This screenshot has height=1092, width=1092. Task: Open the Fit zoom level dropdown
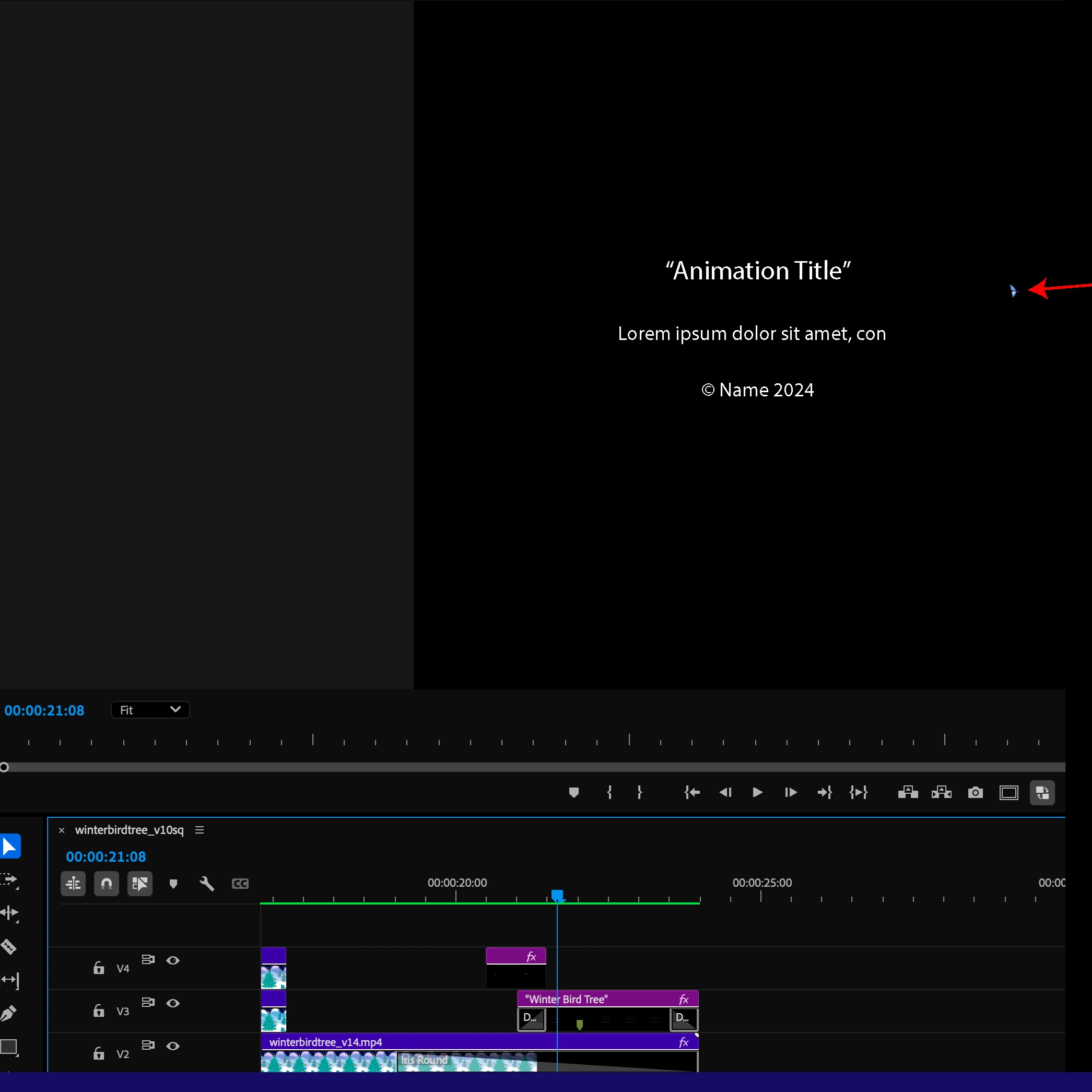(x=150, y=710)
